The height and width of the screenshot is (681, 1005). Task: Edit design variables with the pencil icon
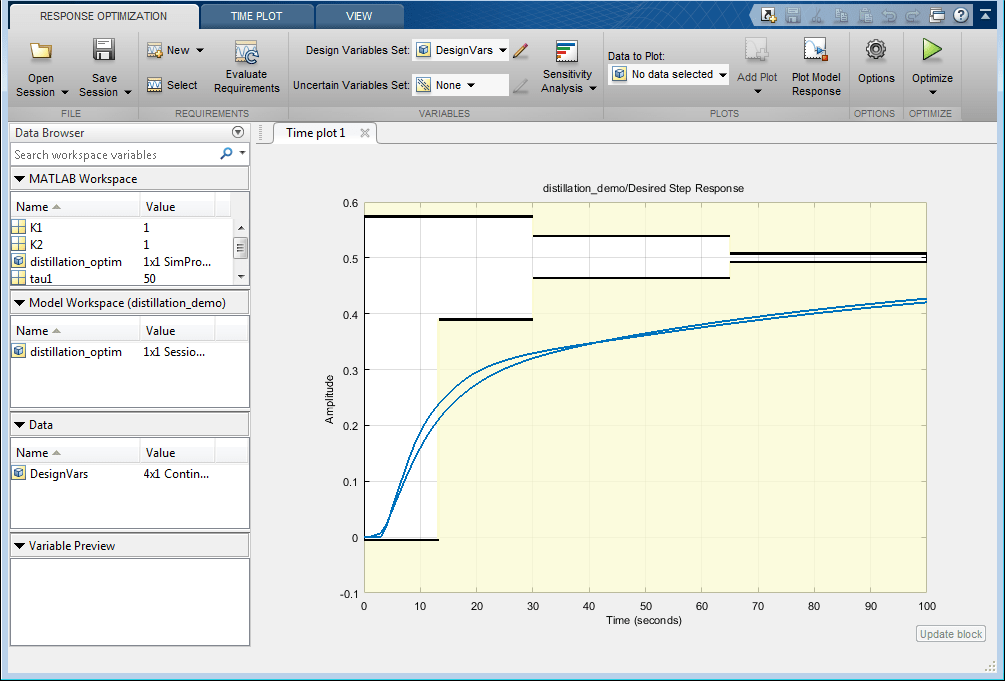pyautogui.click(x=520, y=50)
